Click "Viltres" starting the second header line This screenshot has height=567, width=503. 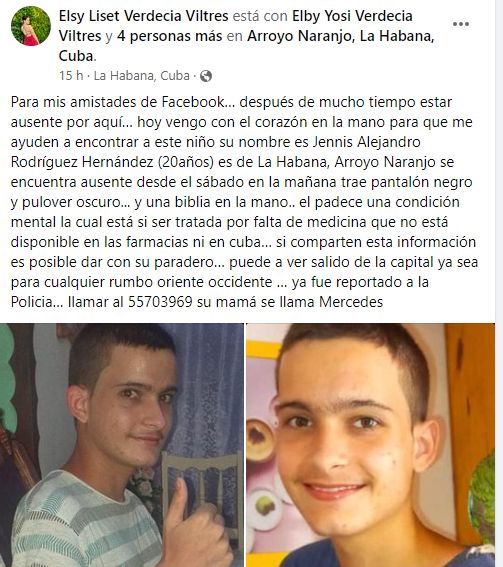pyautogui.click(x=80, y=36)
